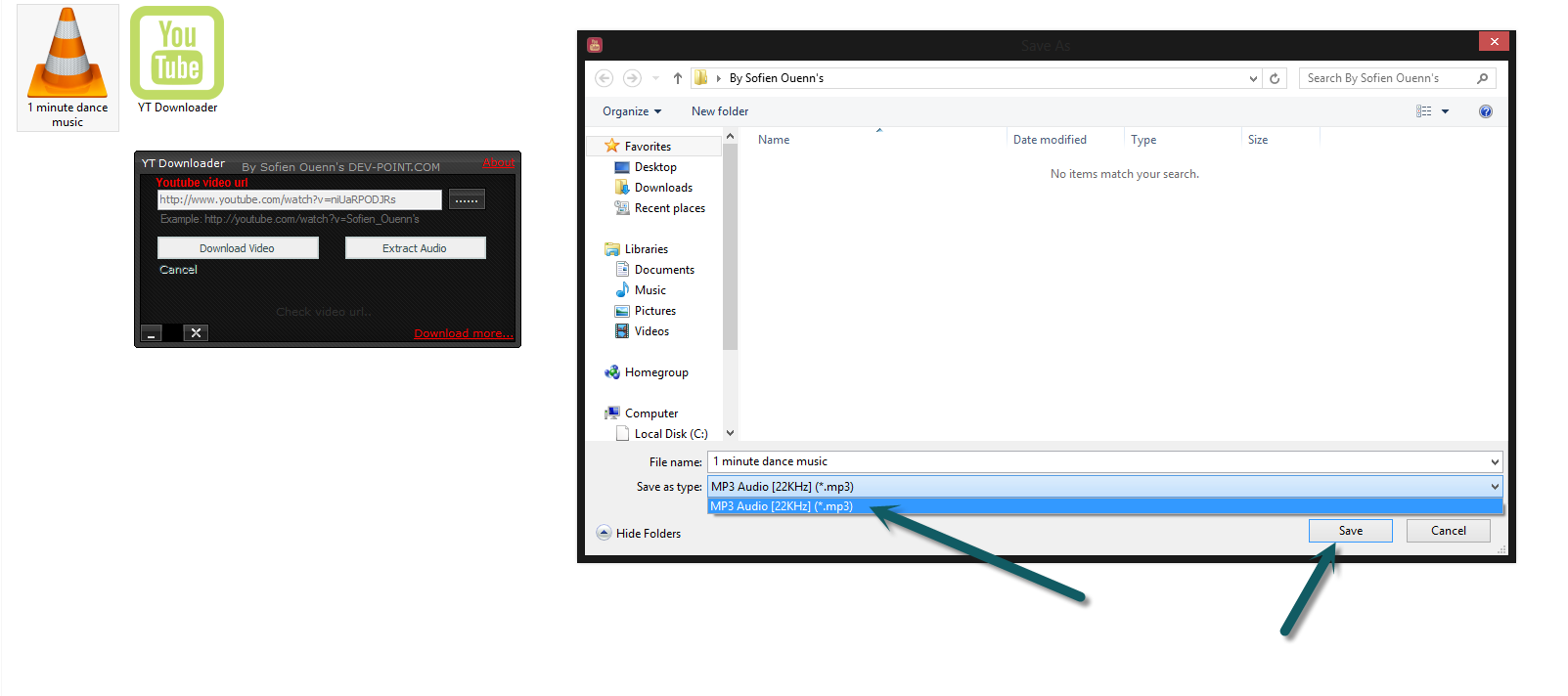
Task: Click the Cancel link in YT Downloader
Action: (178, 270)
